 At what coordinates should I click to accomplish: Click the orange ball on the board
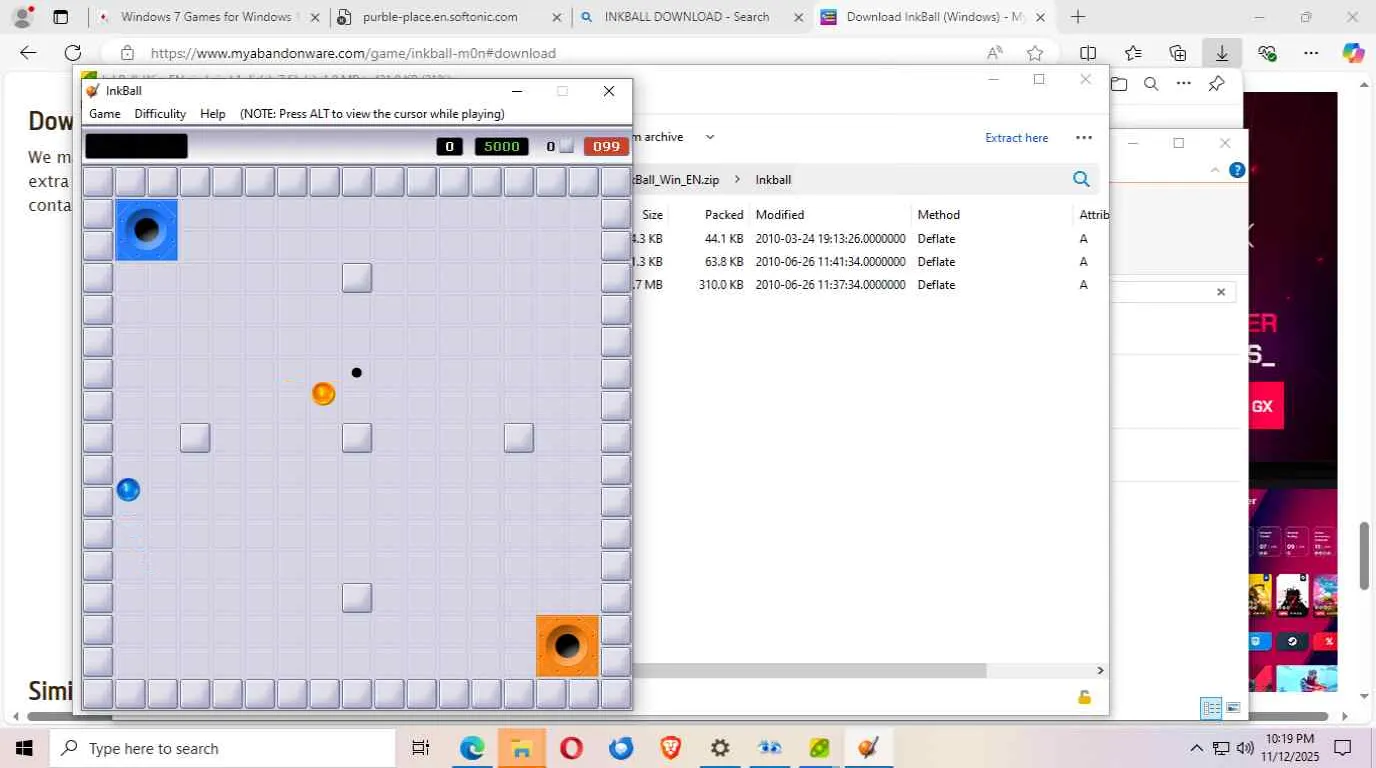point(323,394)
